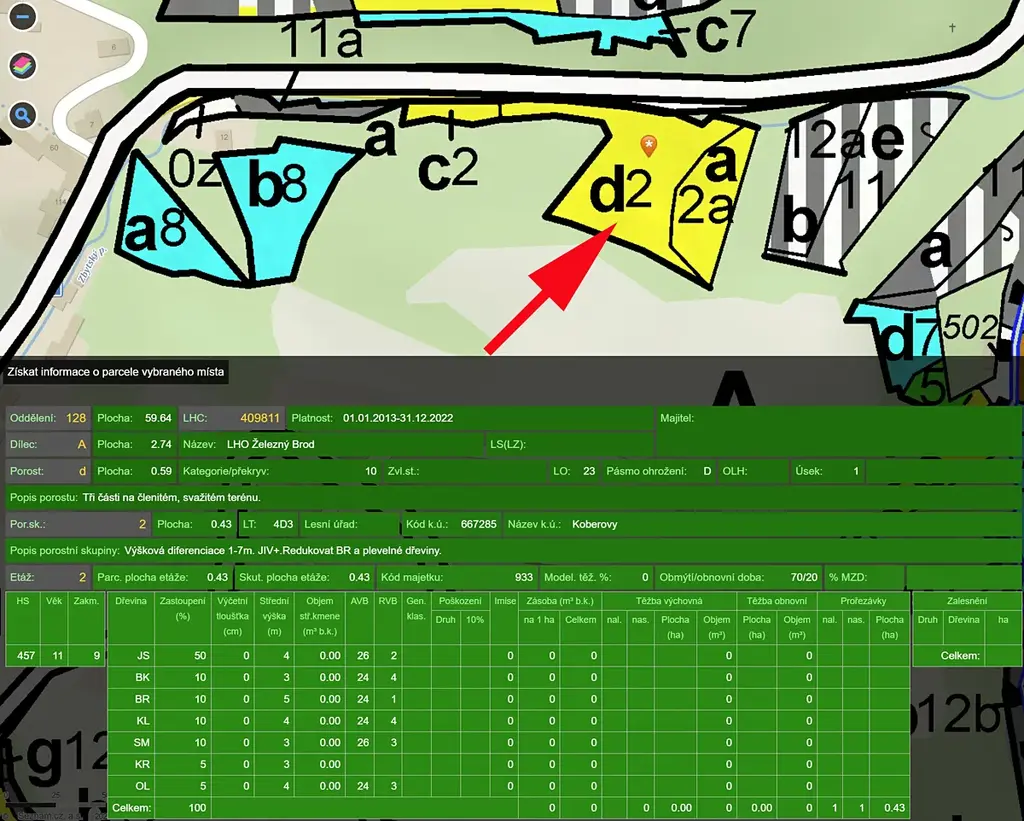Click the Dřevina column header
Image resolution: width=1024 pixels, height=821 pixels.
(x=131, y=601)
